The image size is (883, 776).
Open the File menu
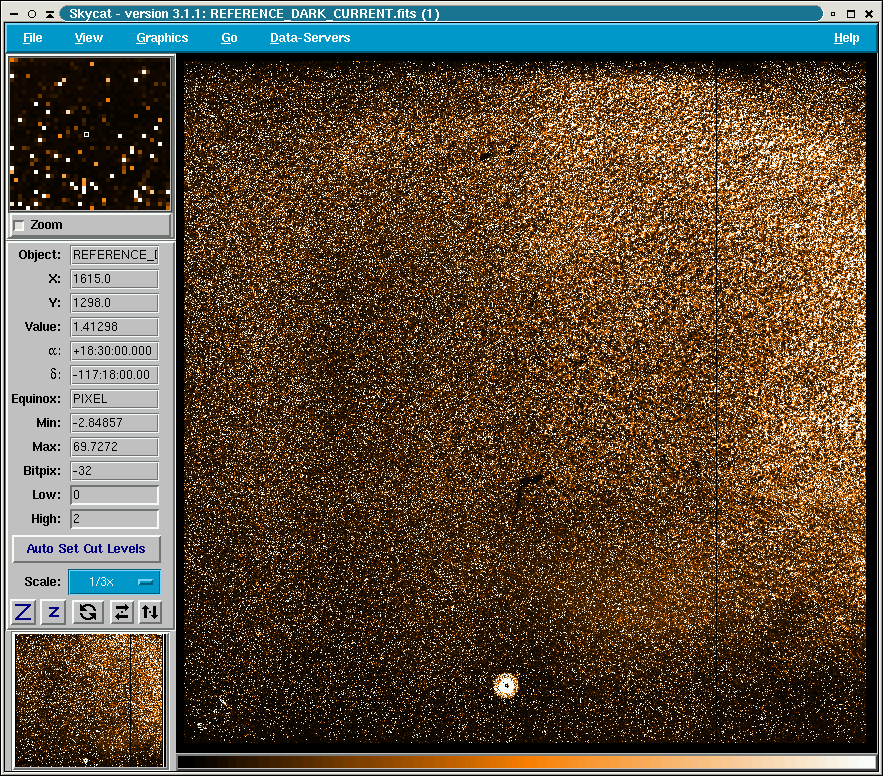point(32,38)
